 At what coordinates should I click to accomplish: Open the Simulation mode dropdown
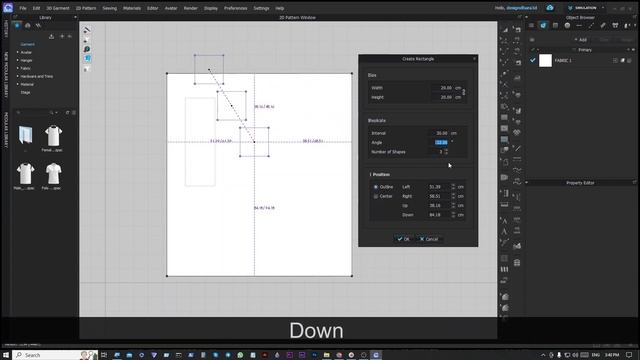[586, 8]
